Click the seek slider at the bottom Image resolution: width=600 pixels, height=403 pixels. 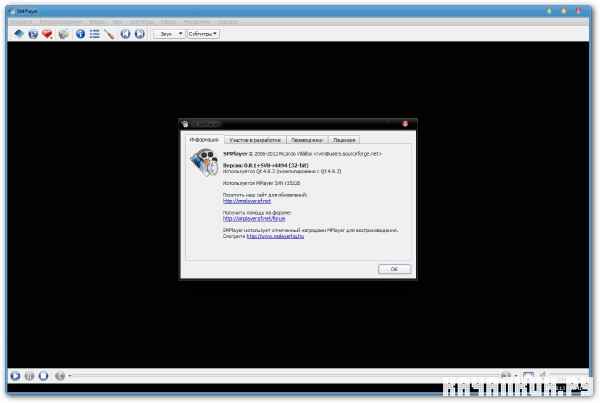click(285, 376)
